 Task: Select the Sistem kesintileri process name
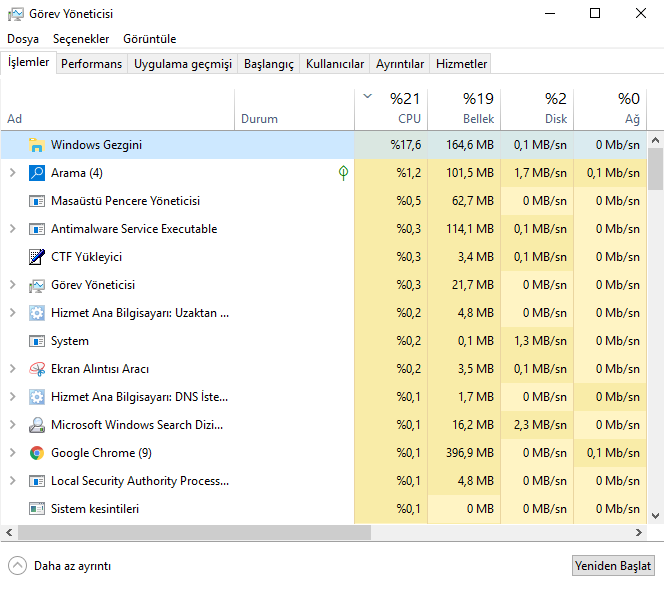click(95, 509)
